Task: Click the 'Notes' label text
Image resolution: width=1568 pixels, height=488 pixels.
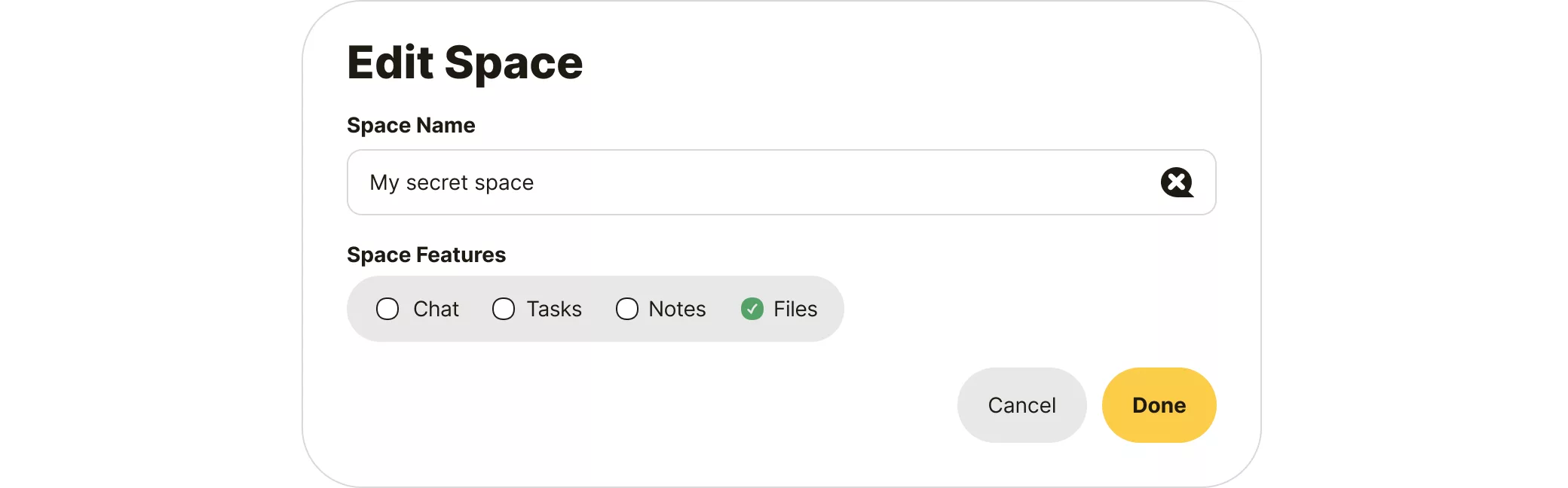Action: (x=677, y=309)
